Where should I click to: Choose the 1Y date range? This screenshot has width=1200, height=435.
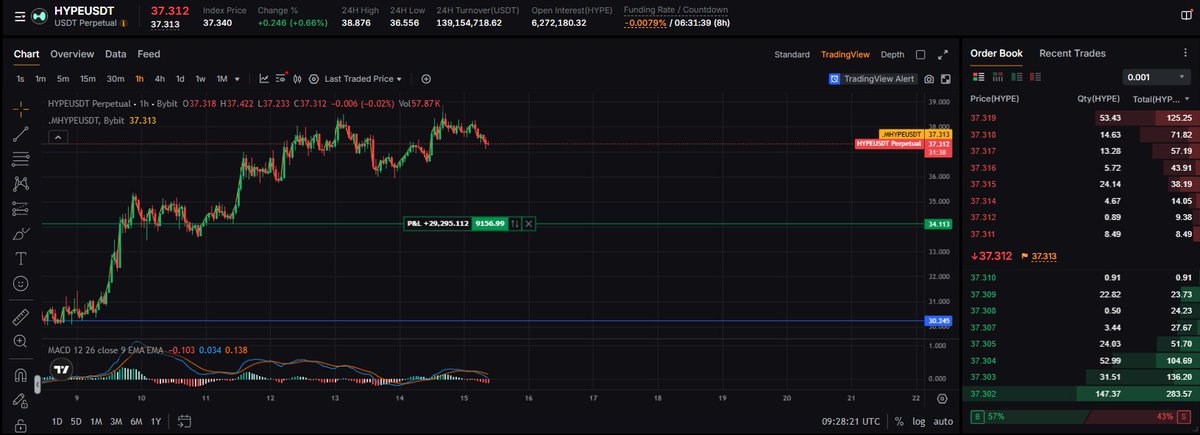click(155, 421)
